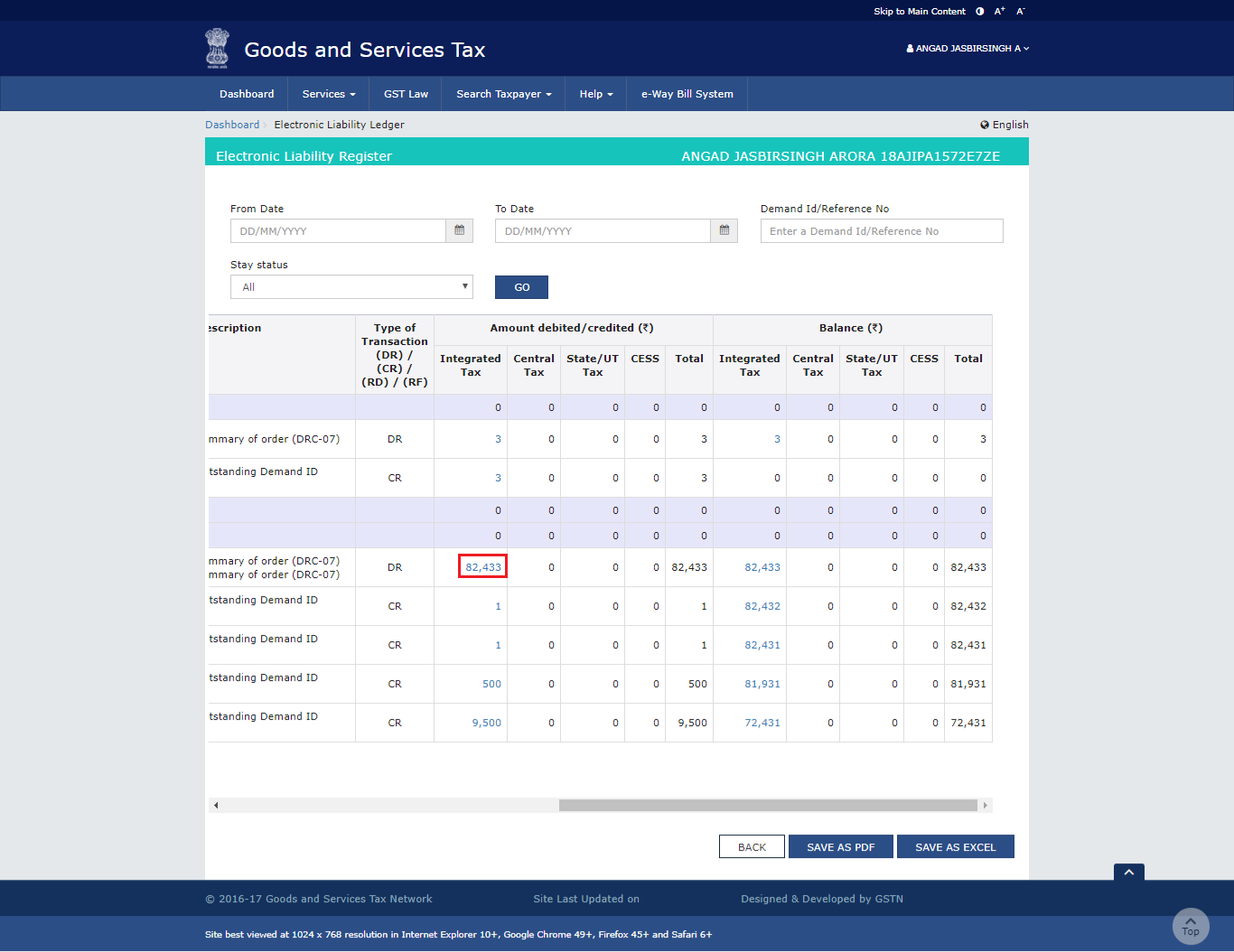The width and height of the screenshot is (1234, 952).
Task: Open the user profile dropdown
Action: pos(968,49)
